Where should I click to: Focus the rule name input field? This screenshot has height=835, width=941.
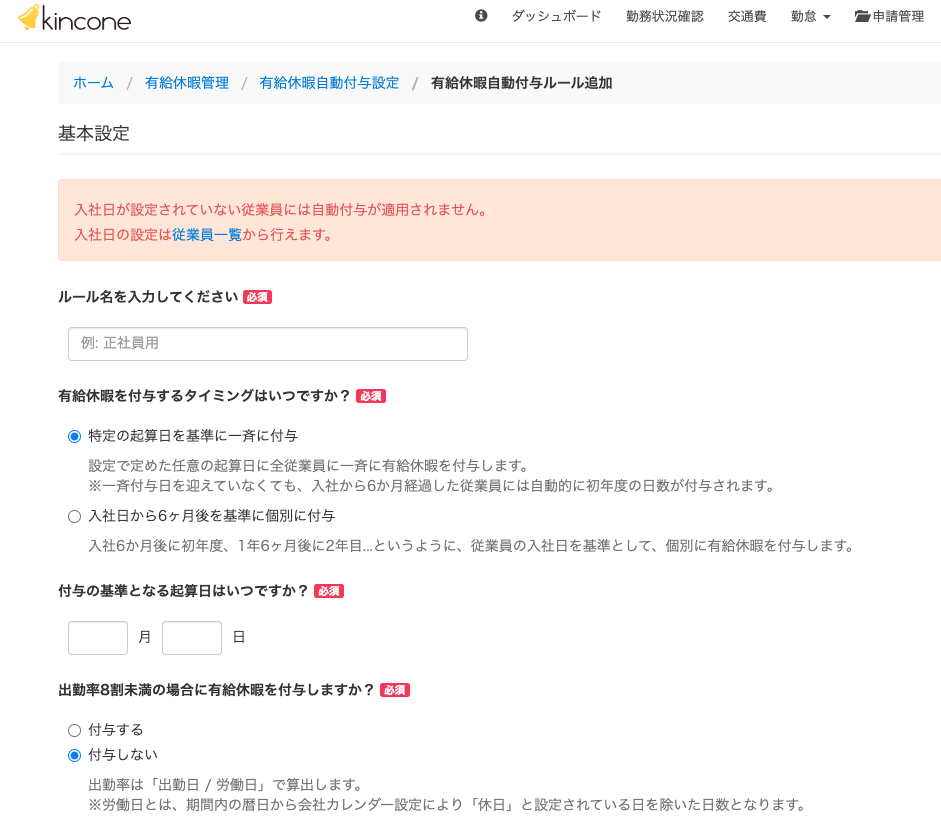(x=268, y=344)
